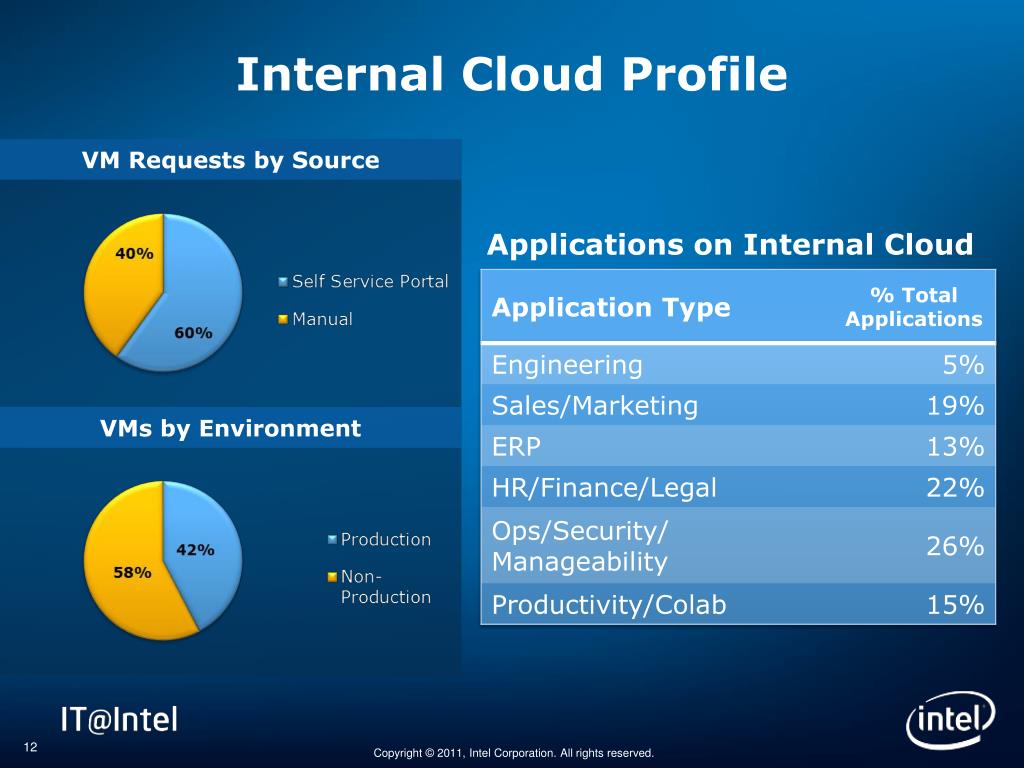Click the VM Requests by Source heading
Viewport: 1024px width, 768px height.
click(x=231, y=160)
